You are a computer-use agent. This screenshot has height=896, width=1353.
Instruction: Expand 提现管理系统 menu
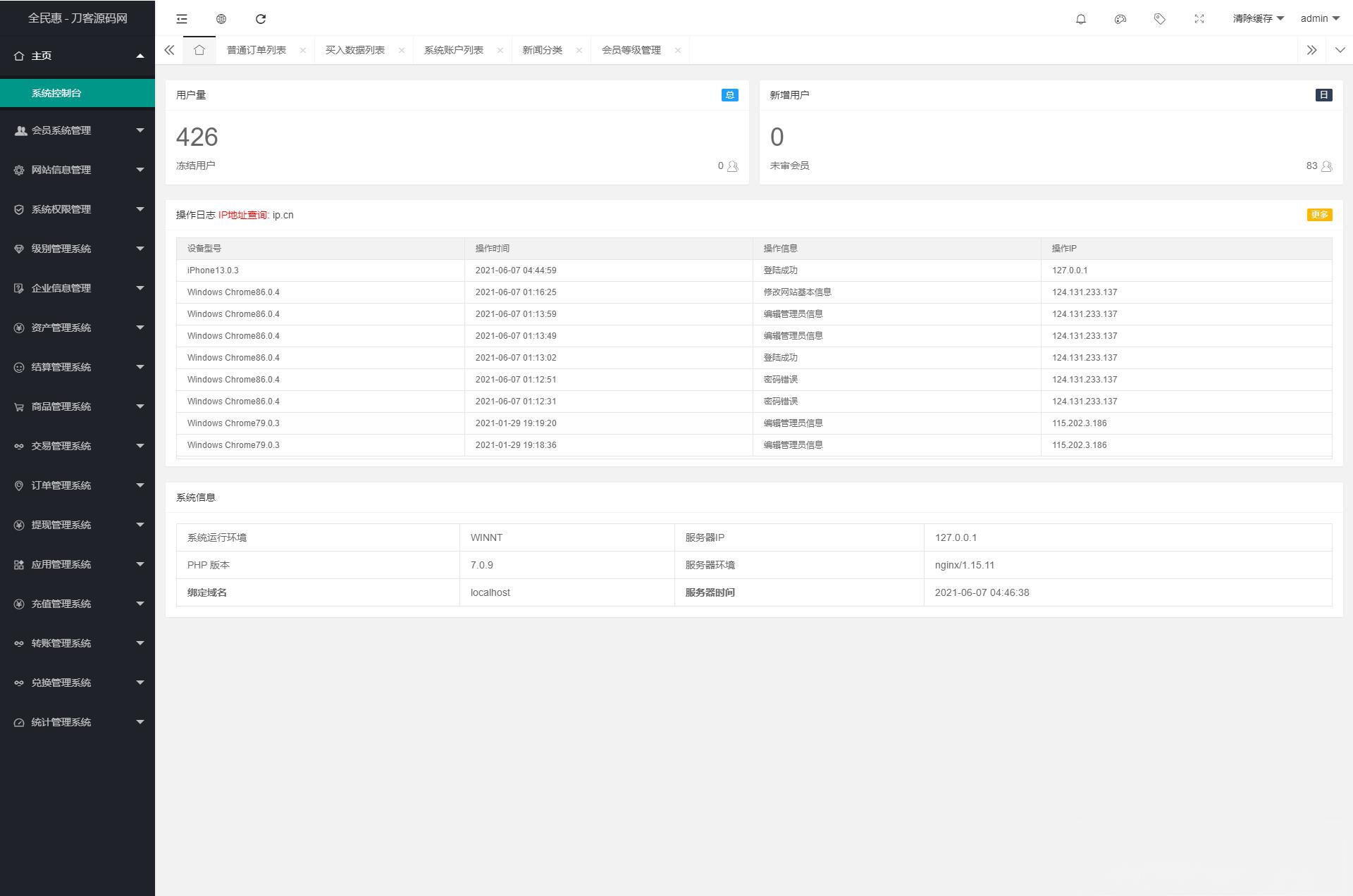(78, 525)
